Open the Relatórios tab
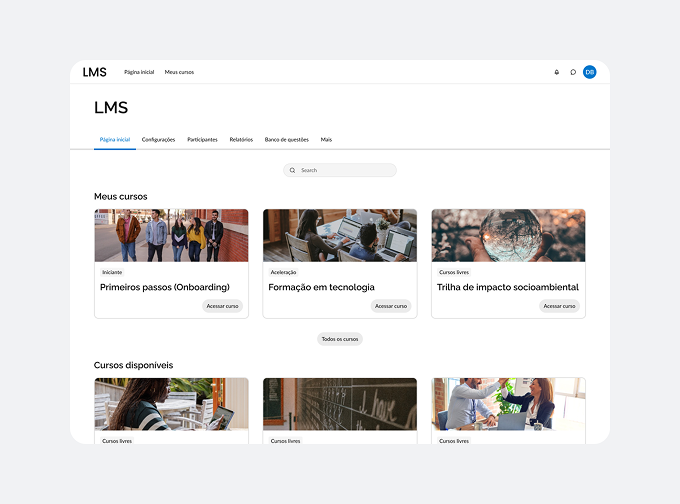This screenshot has width=680, height=504. pyautogui.click(x=241, y=140)
